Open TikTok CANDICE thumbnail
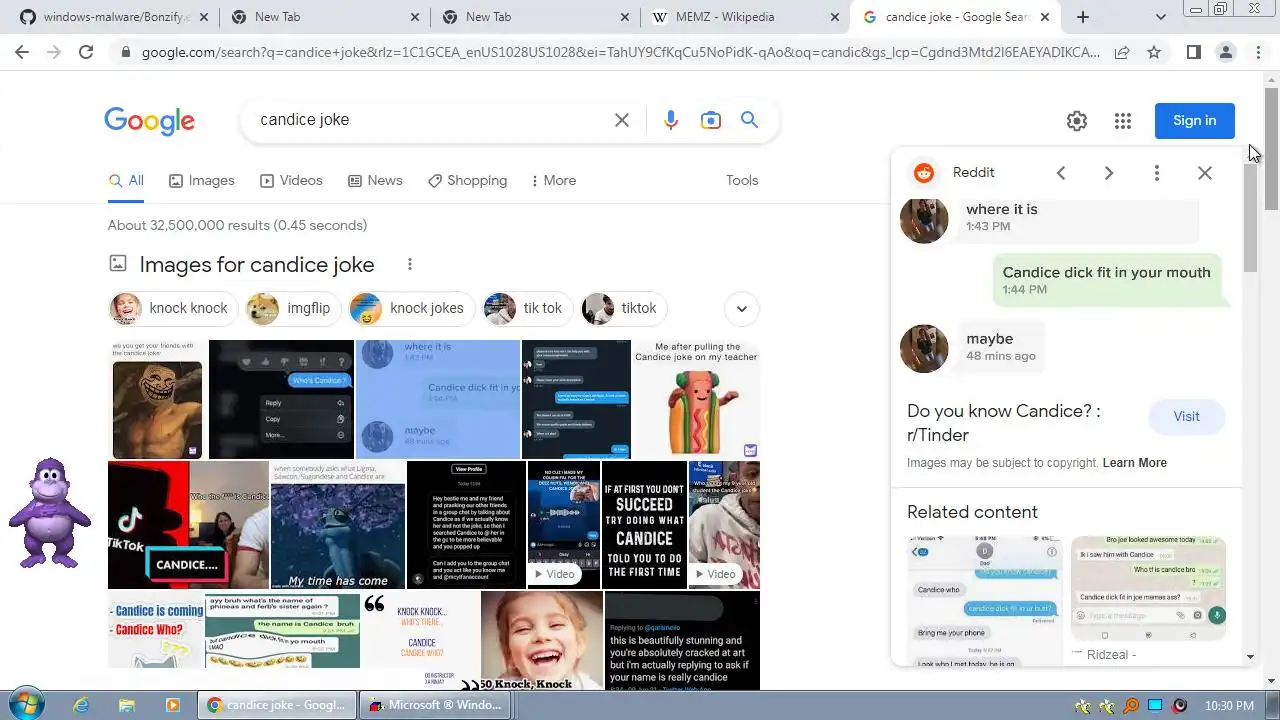The image size is (1280, 720). (x=188, y=525)
